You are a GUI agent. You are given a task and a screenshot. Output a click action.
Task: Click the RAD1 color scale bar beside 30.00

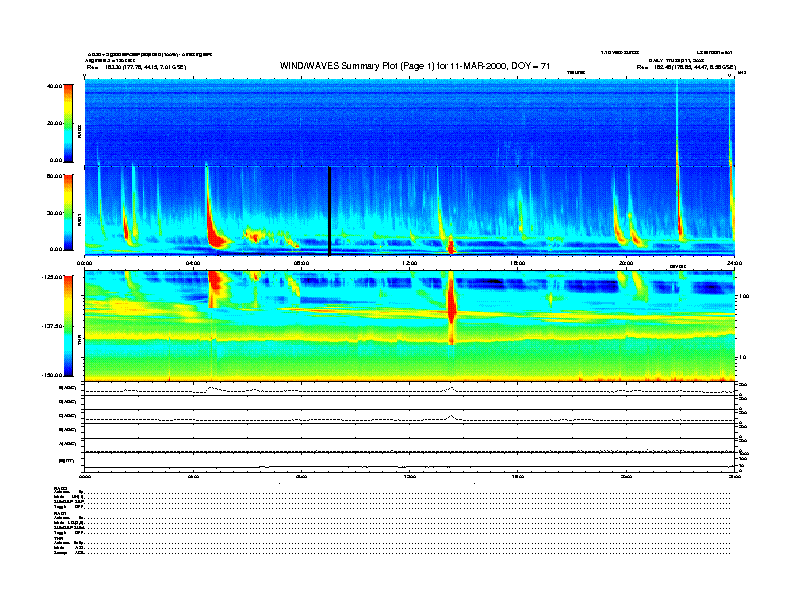(x=68, y=212)
